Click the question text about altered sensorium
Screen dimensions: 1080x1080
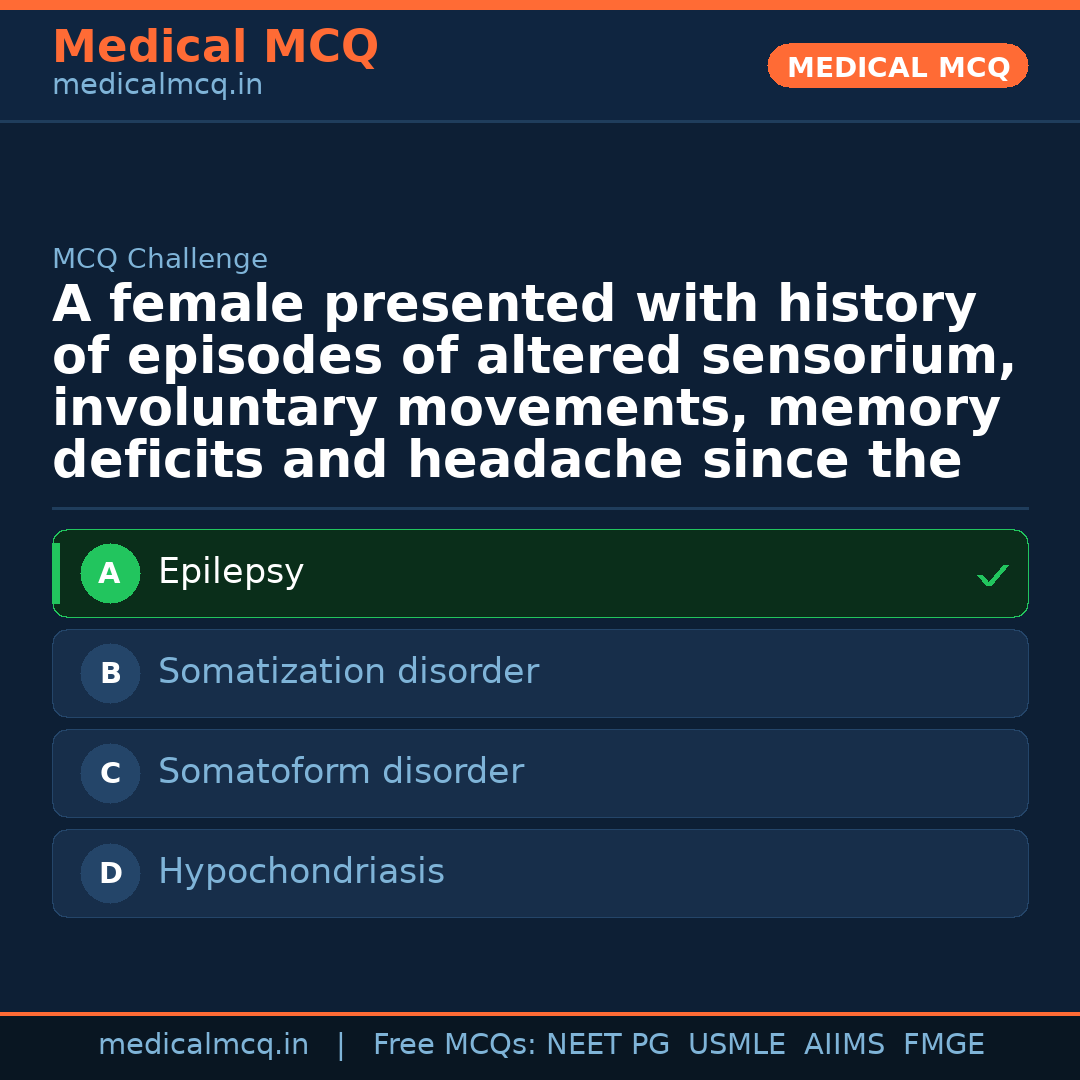click(x=534, y=382)
